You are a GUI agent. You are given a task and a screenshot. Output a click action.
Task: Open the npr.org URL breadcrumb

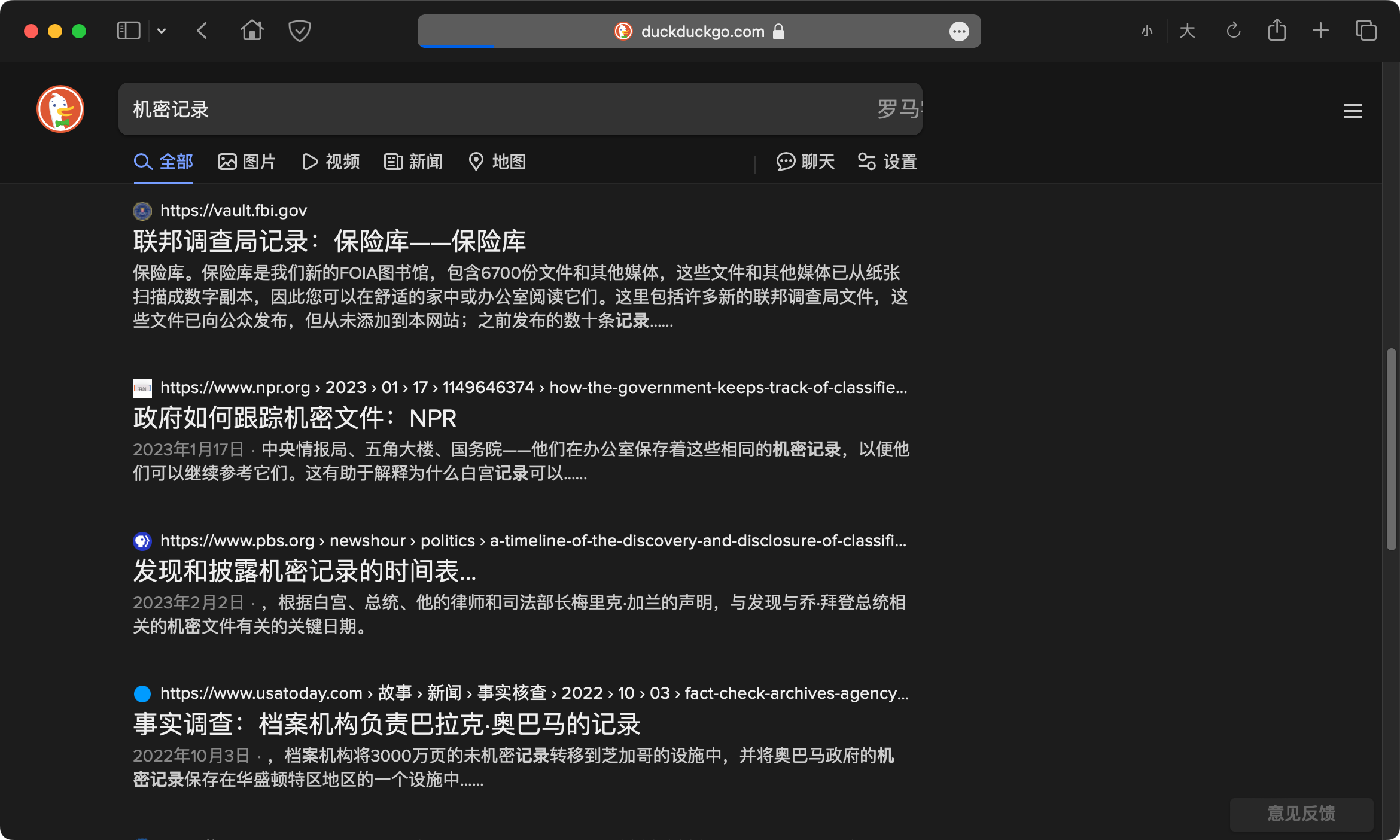click(x=534, y=388)
